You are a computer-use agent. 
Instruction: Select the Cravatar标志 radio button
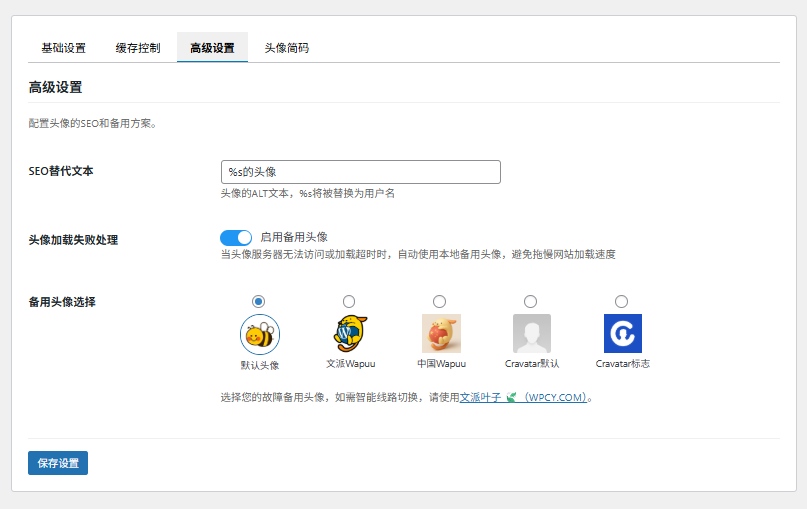click(621, 301)
